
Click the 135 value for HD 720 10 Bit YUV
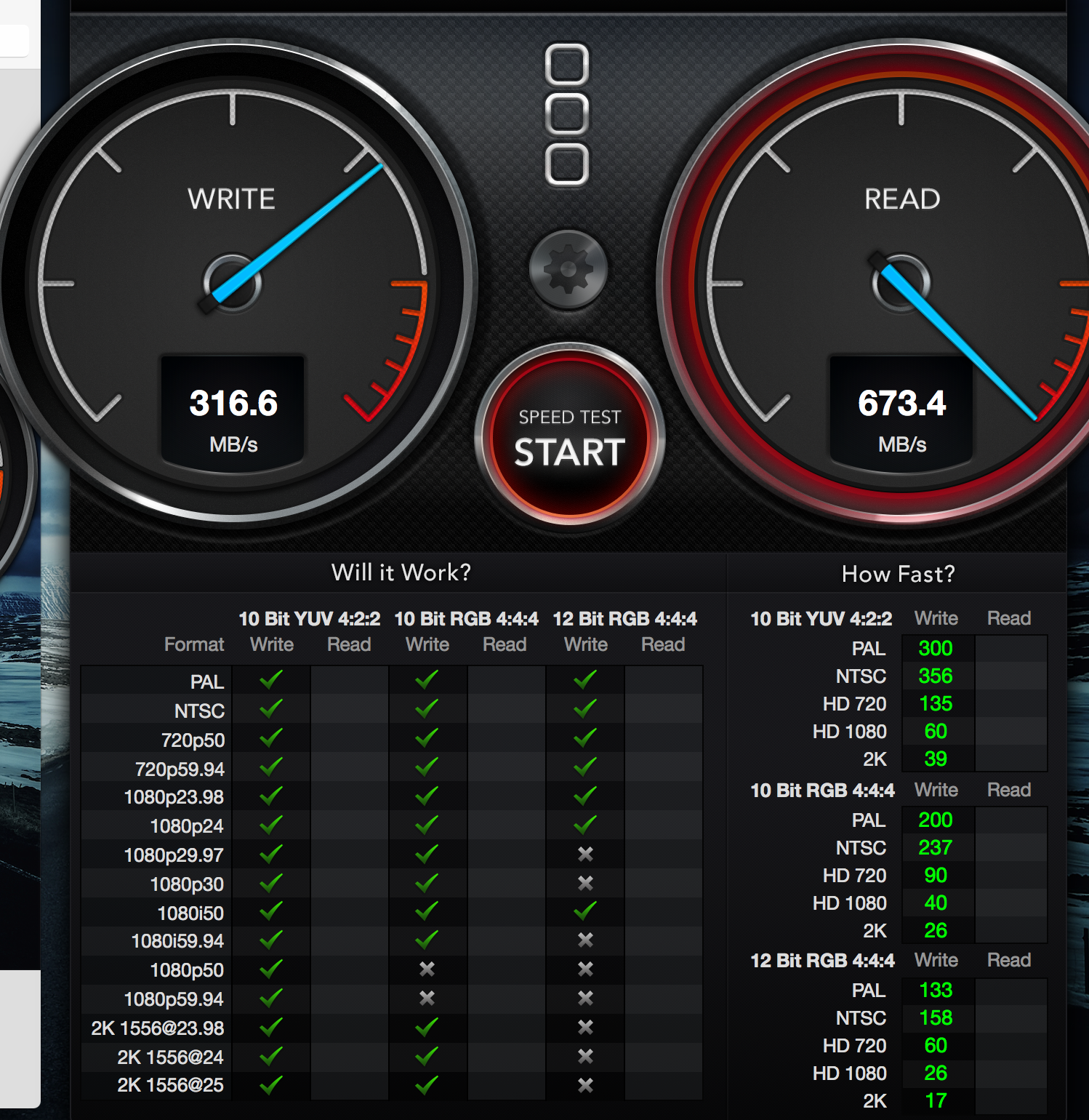click(x=936, y=703)
